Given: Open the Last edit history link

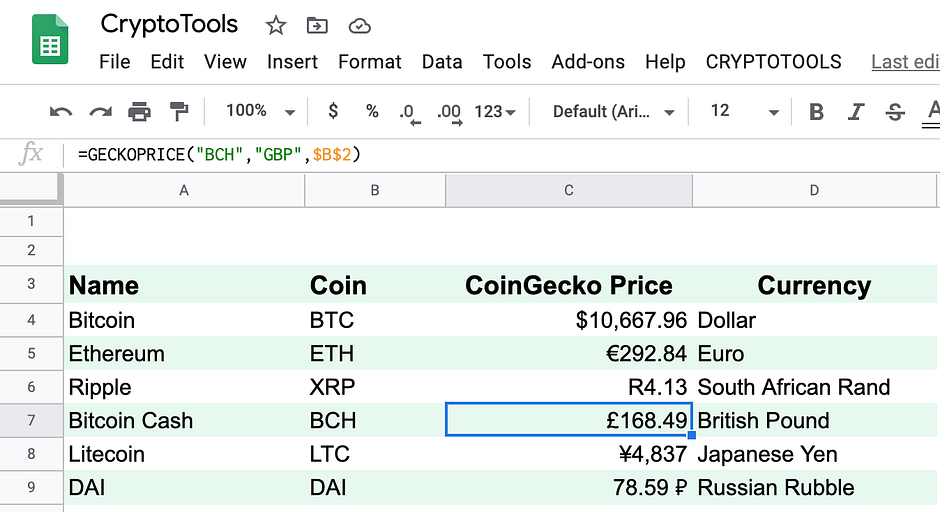Looking at the screenshot, I should [x=904, y=62].
